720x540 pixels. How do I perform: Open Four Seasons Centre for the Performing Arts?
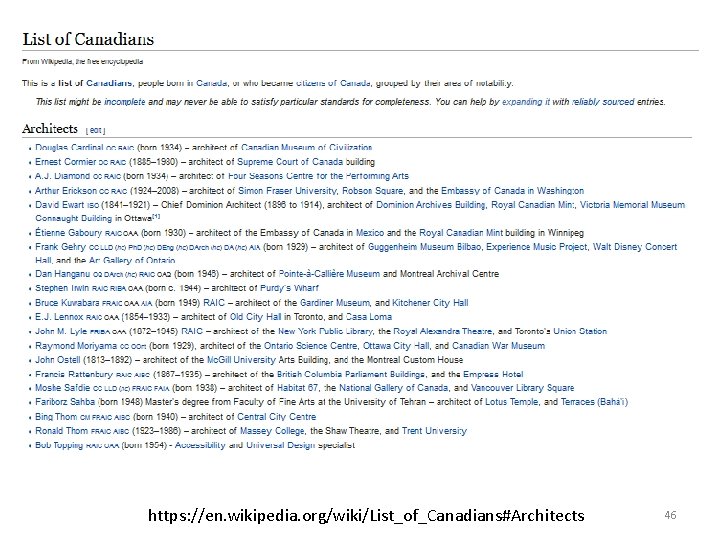click(318, 176)
